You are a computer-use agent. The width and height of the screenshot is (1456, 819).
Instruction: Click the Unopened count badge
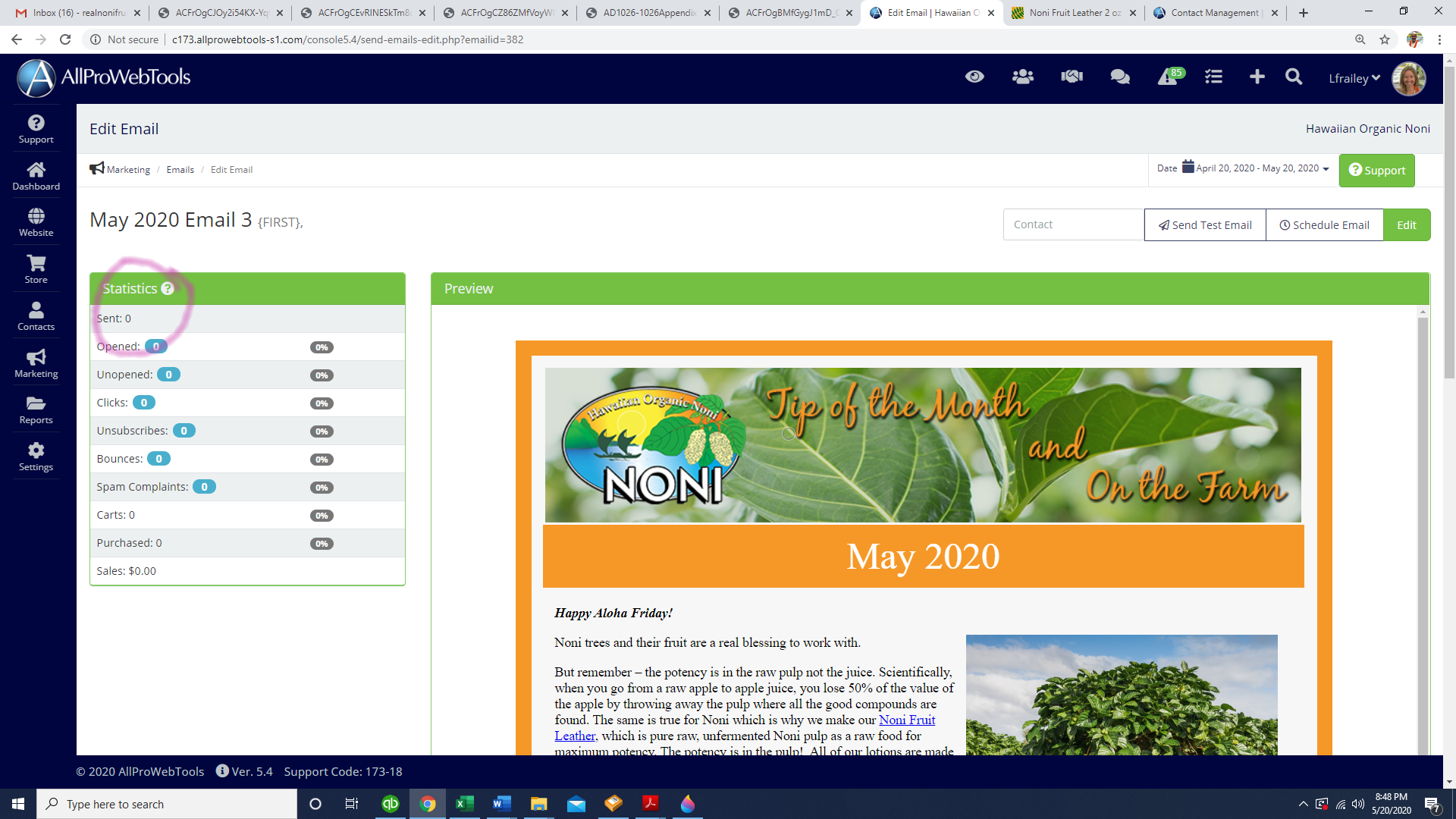click(169, 375)
